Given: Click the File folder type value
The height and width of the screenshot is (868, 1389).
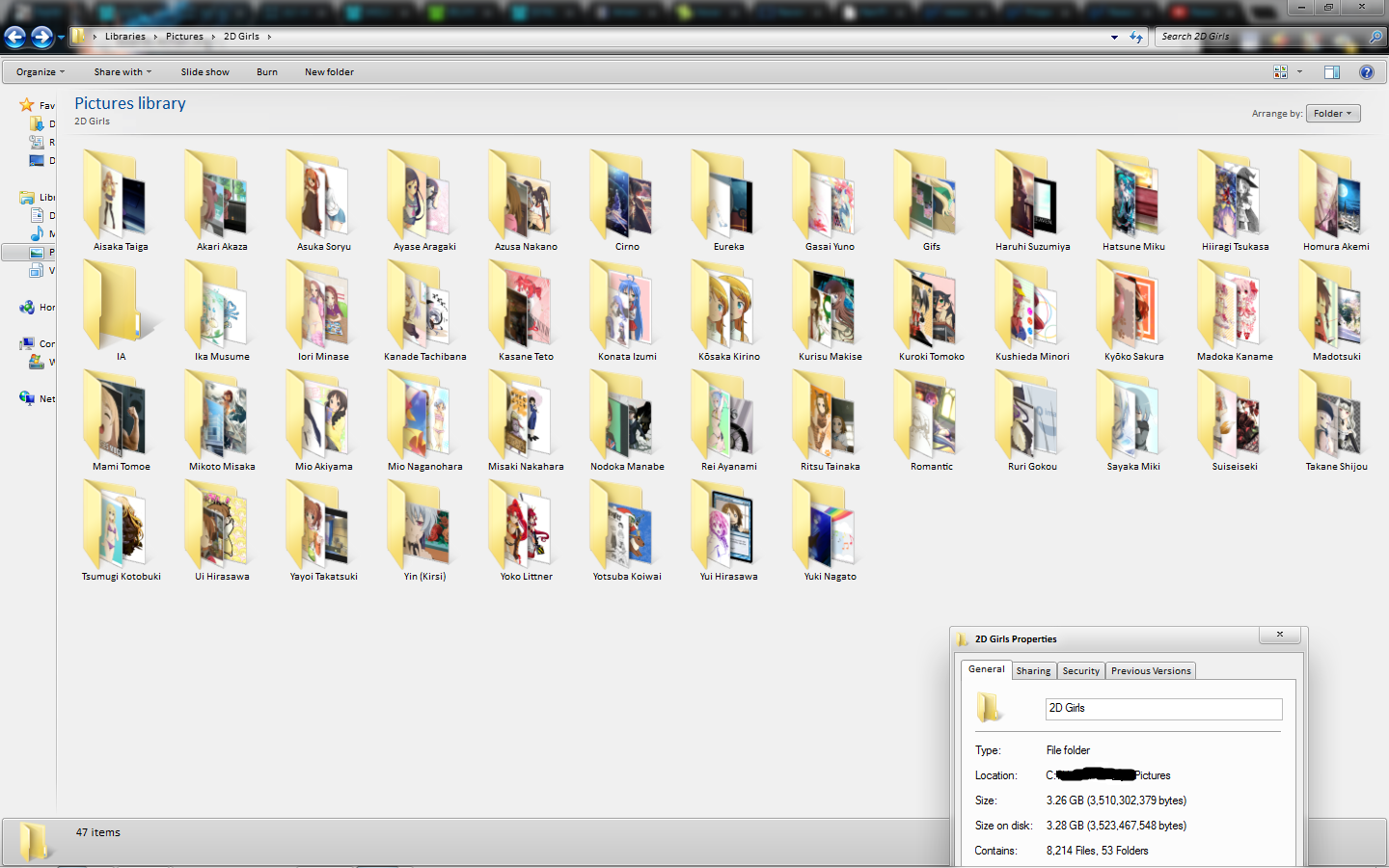Looking at the screenshot, I should pyautogui.click(x=1069, y=750).
